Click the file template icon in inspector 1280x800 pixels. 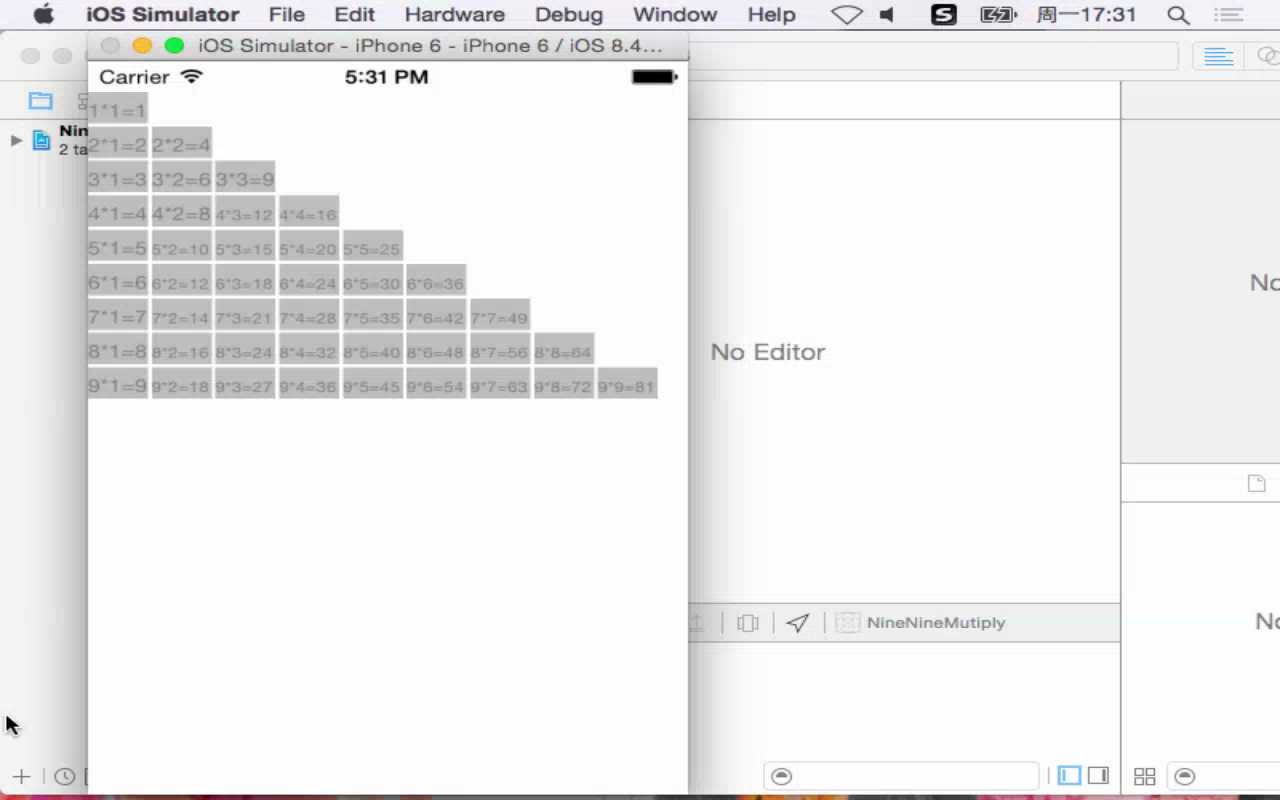coord(1257,484)
